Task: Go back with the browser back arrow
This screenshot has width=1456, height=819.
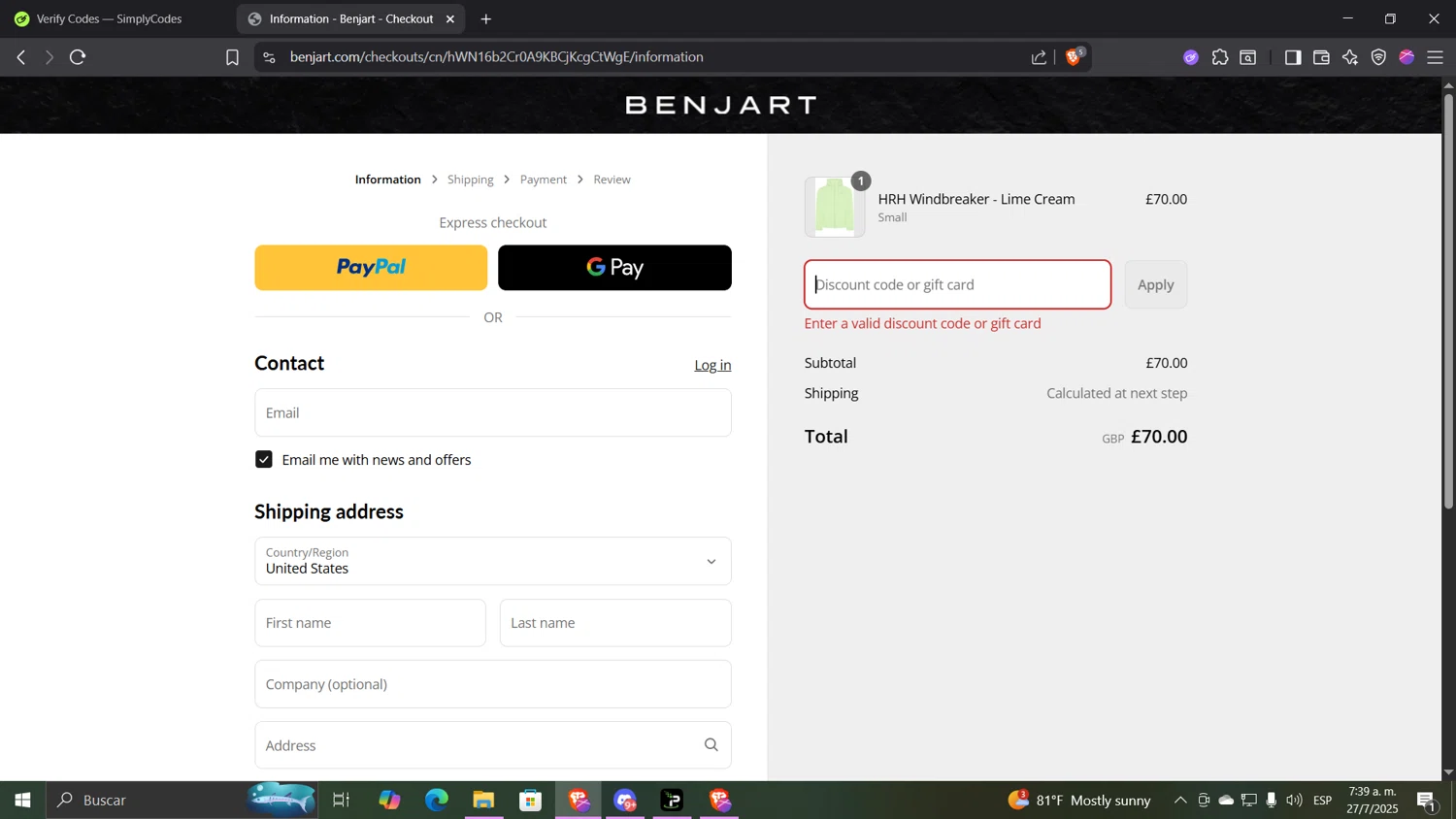Action: pos(21,57)
